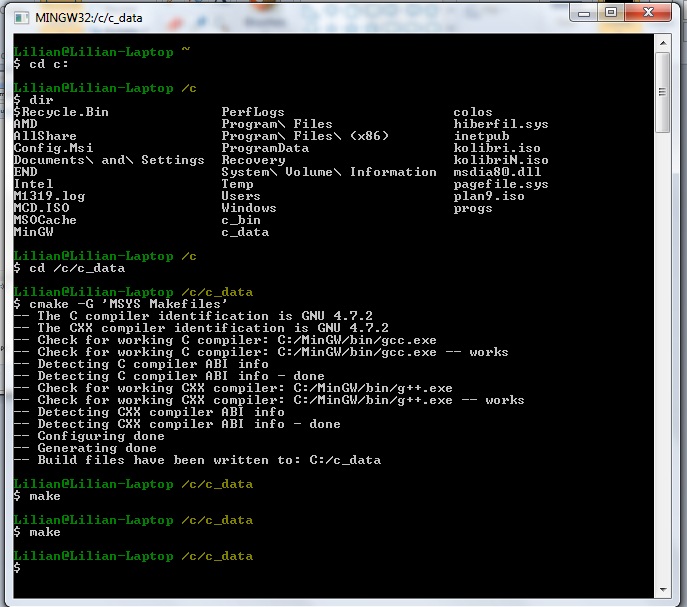Image resolution: width=687 pixels, height=607 pixels.
Task: Click the vertical scrollbar thumb
Action: [662, 92]
